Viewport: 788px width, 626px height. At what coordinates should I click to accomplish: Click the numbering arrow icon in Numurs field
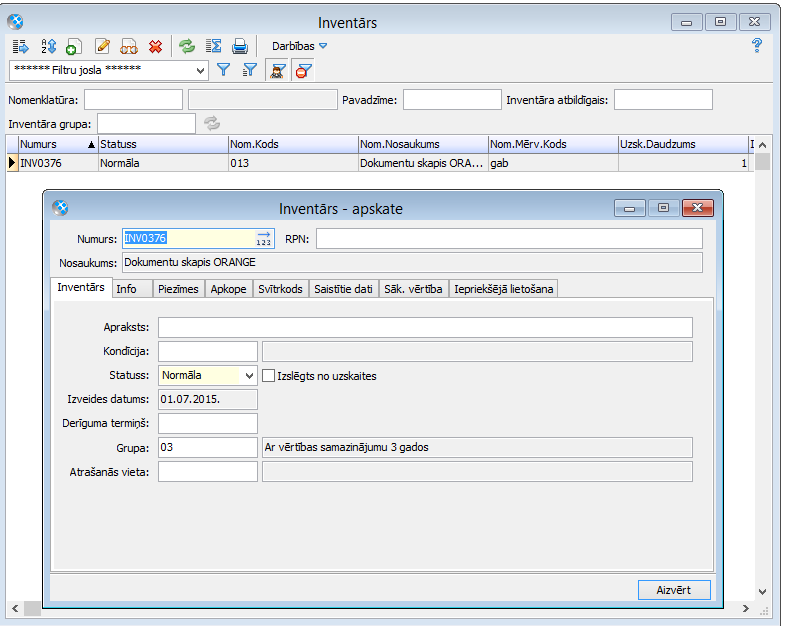pyautogui.click(x=264, y=238)
